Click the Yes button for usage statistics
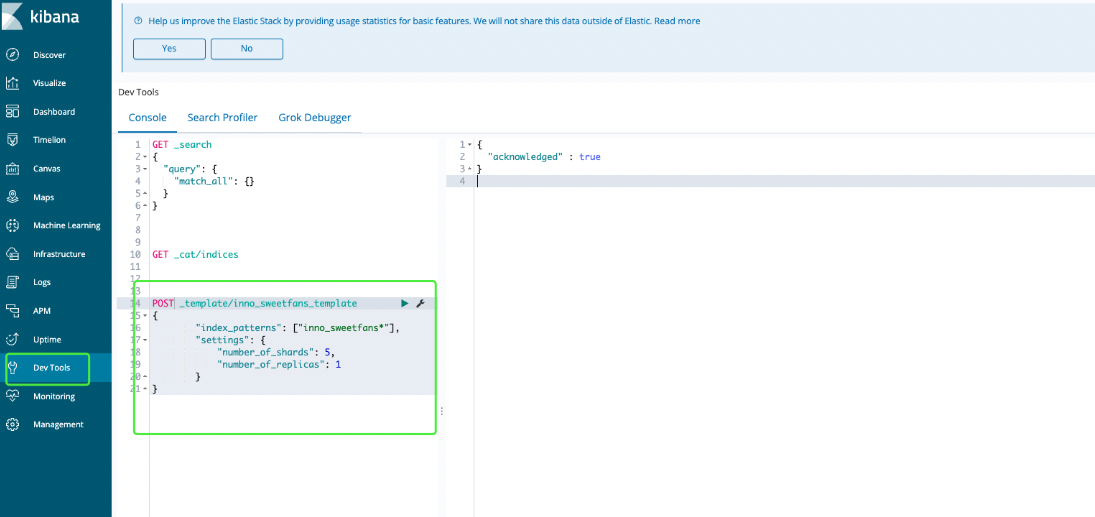The height and width of the screenshot is (517, 1095). (169, 48)
